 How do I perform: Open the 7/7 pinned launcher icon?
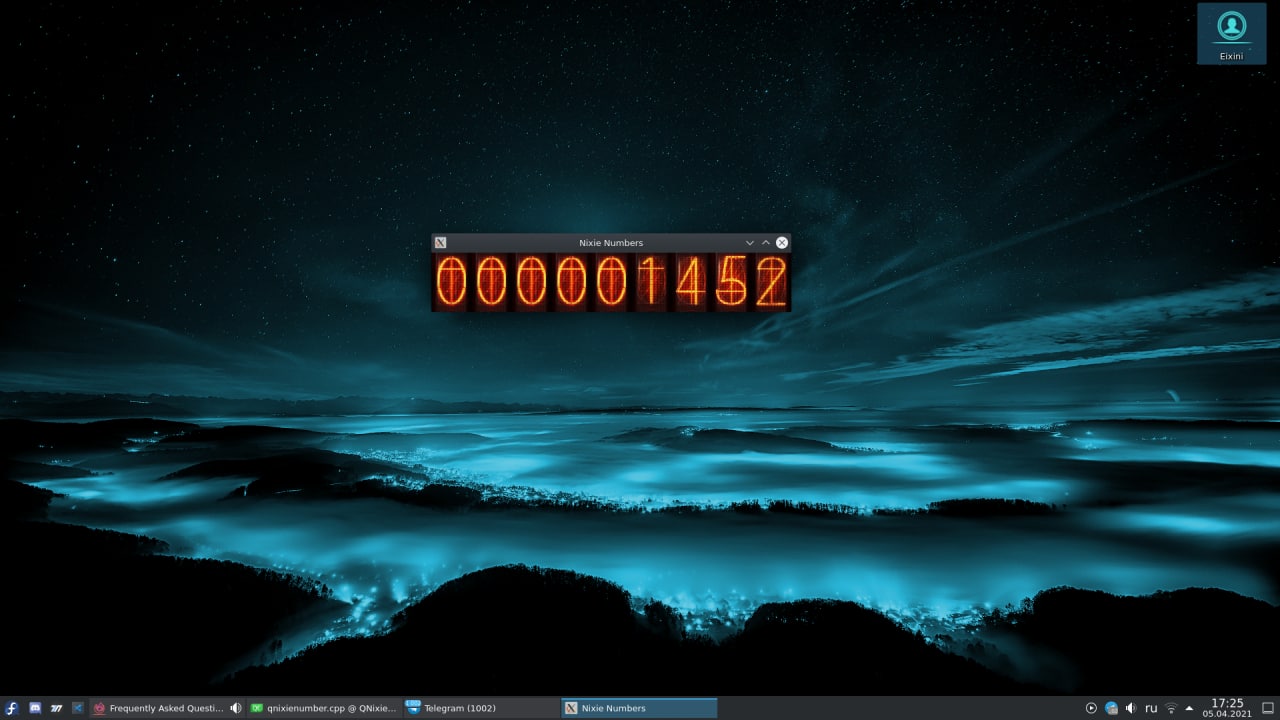56,708
